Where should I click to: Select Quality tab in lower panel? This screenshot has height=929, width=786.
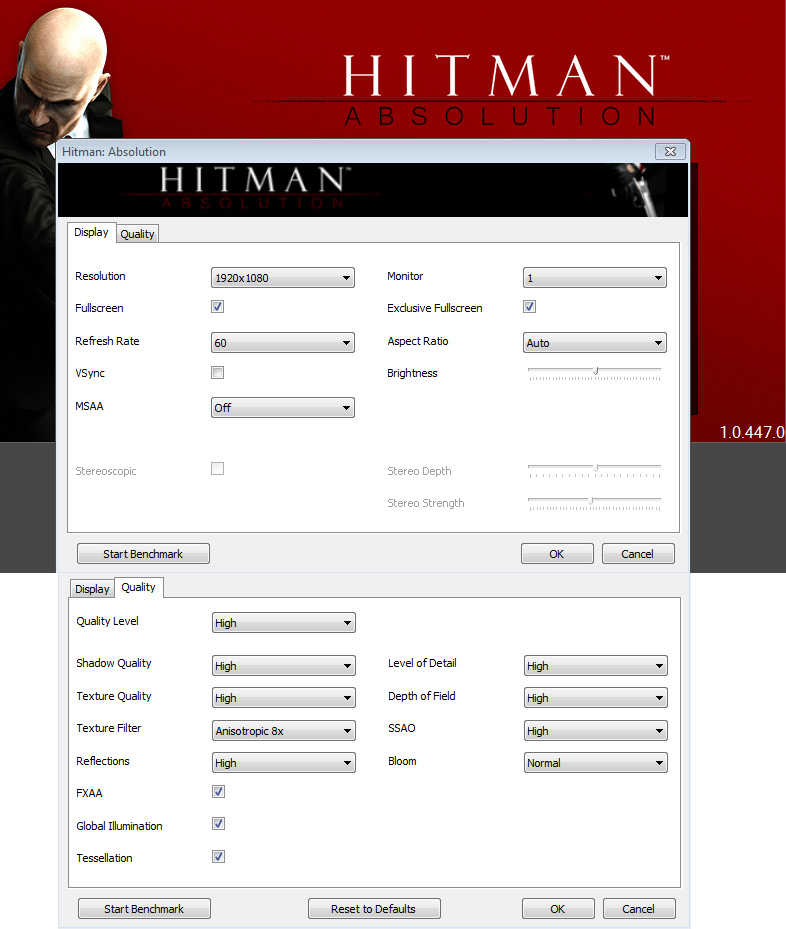click(139, 587)
